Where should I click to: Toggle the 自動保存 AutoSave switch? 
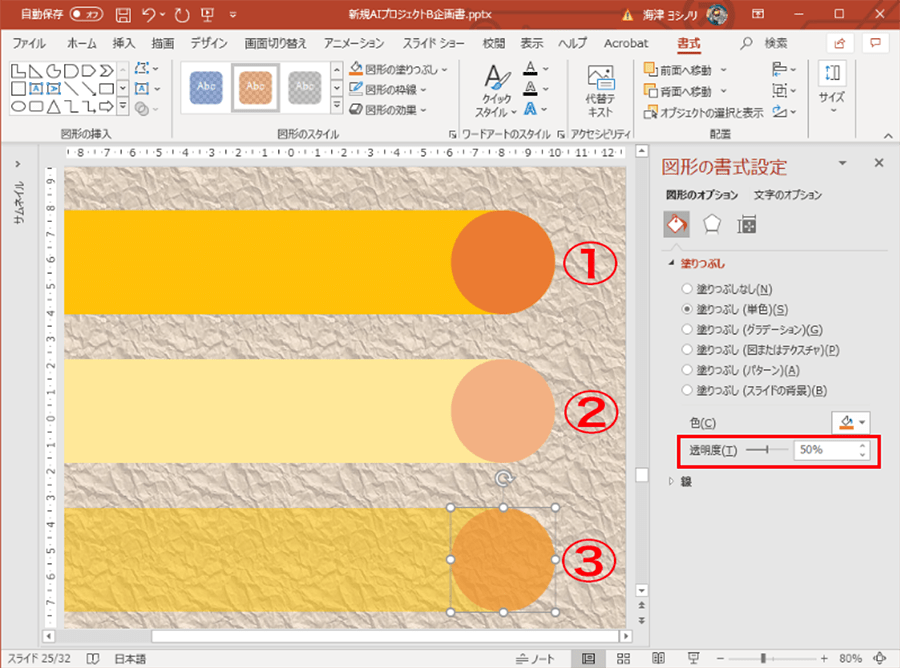coord(86,15)
